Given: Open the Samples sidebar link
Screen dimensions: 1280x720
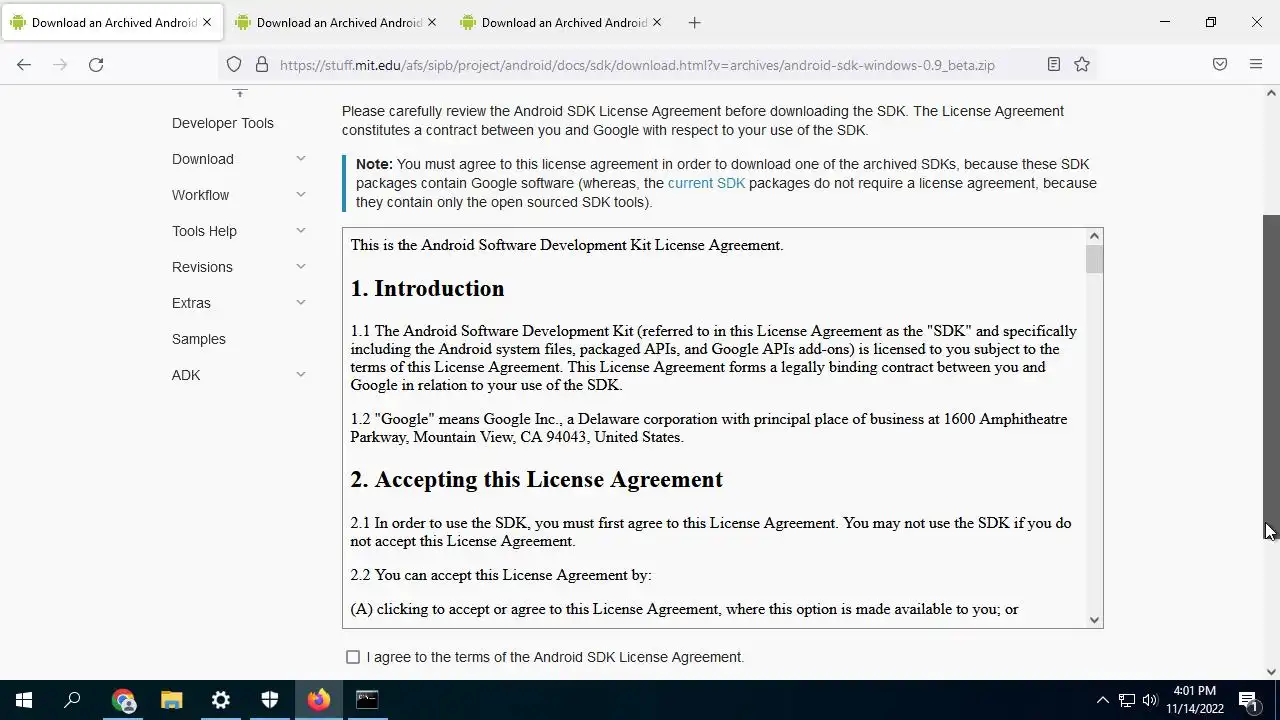Looking at the screenshot, I should tap(199, 339).
